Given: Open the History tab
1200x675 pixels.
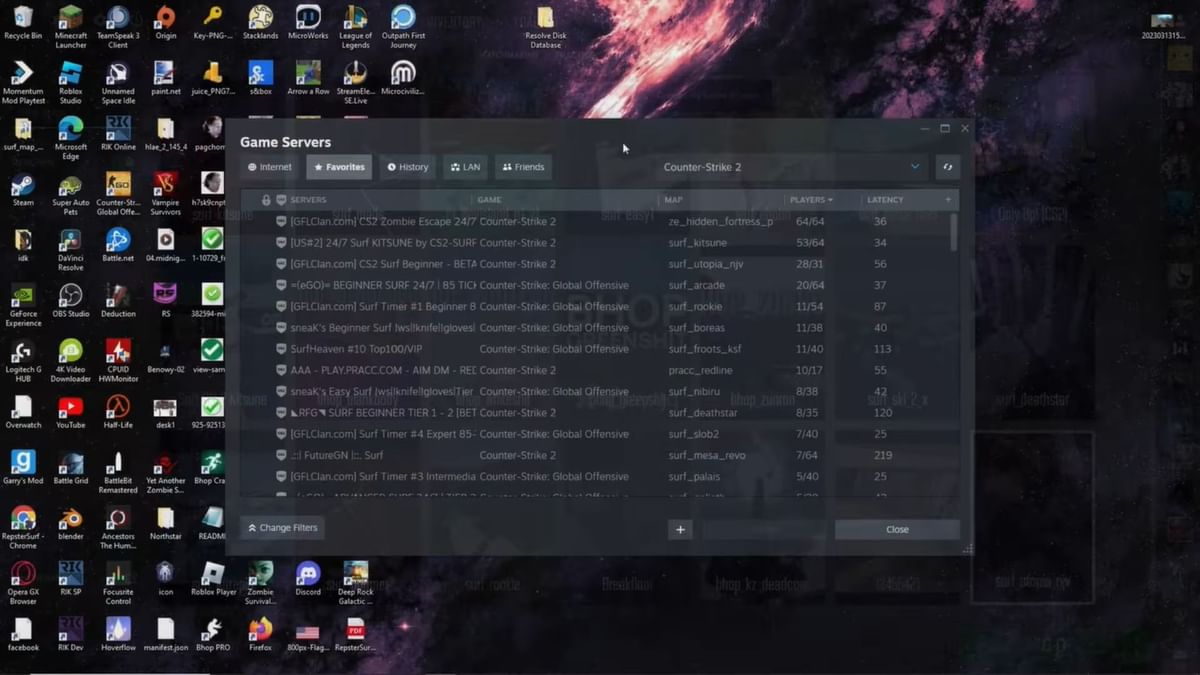Looking at the screenshot, I should (x=408, y=167).
